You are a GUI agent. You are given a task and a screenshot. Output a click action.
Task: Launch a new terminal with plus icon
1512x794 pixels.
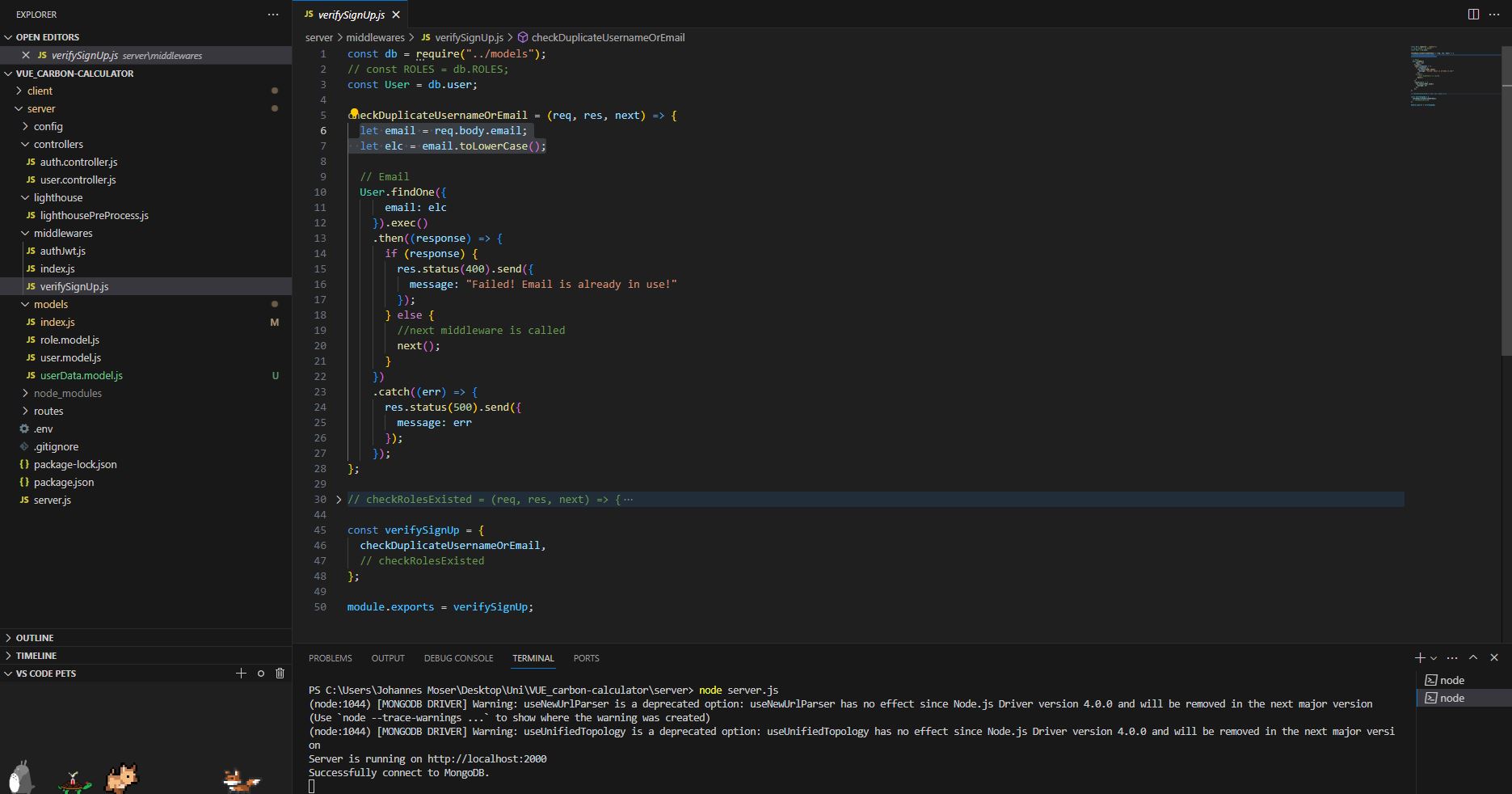[1420, 657]
